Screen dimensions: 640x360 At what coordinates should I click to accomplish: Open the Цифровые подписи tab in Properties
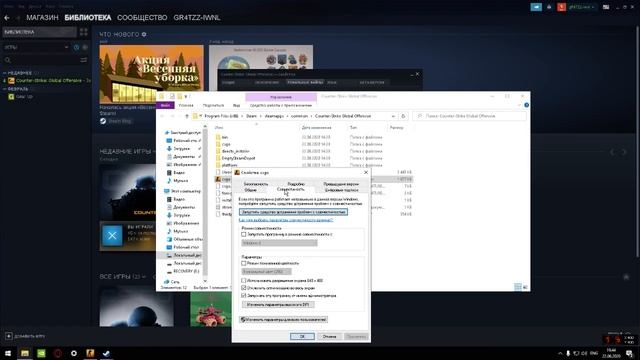(342, 190)
